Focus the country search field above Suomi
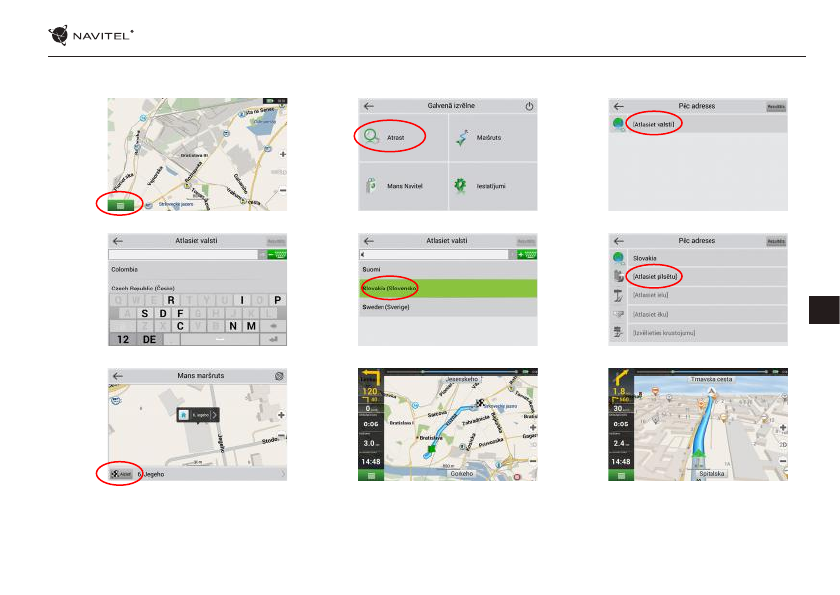This screenshot has width=840, height=595. [433, 254]
